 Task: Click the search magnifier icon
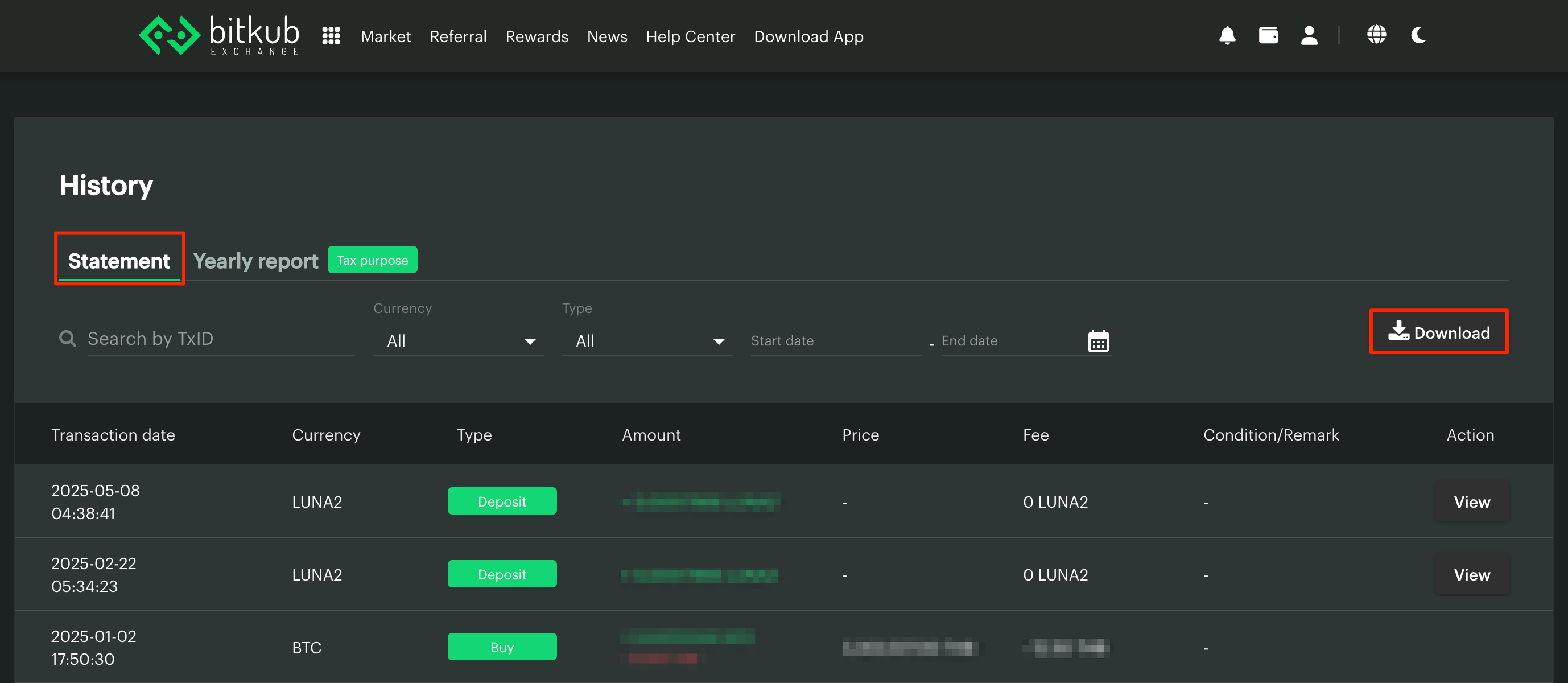pyautogui.click(x=68, y=339)
